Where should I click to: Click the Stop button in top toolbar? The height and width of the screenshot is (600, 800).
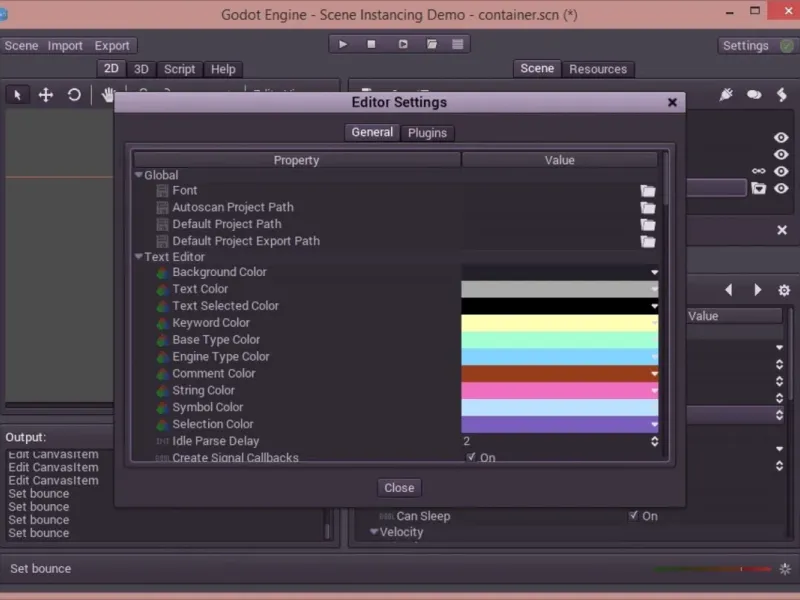(x=371, y=44)
